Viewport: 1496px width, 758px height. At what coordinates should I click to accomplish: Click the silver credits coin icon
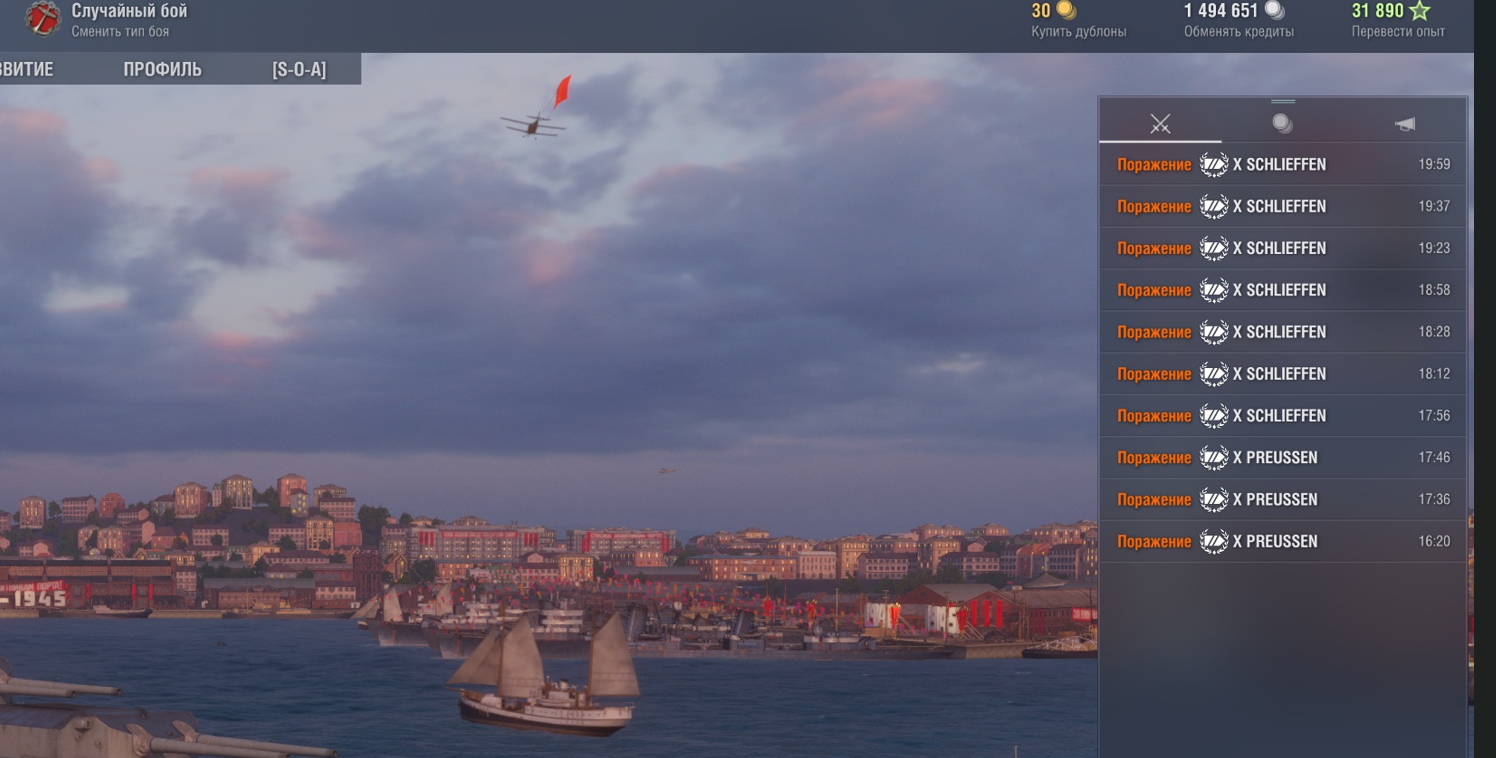(x=1274, y=11)
